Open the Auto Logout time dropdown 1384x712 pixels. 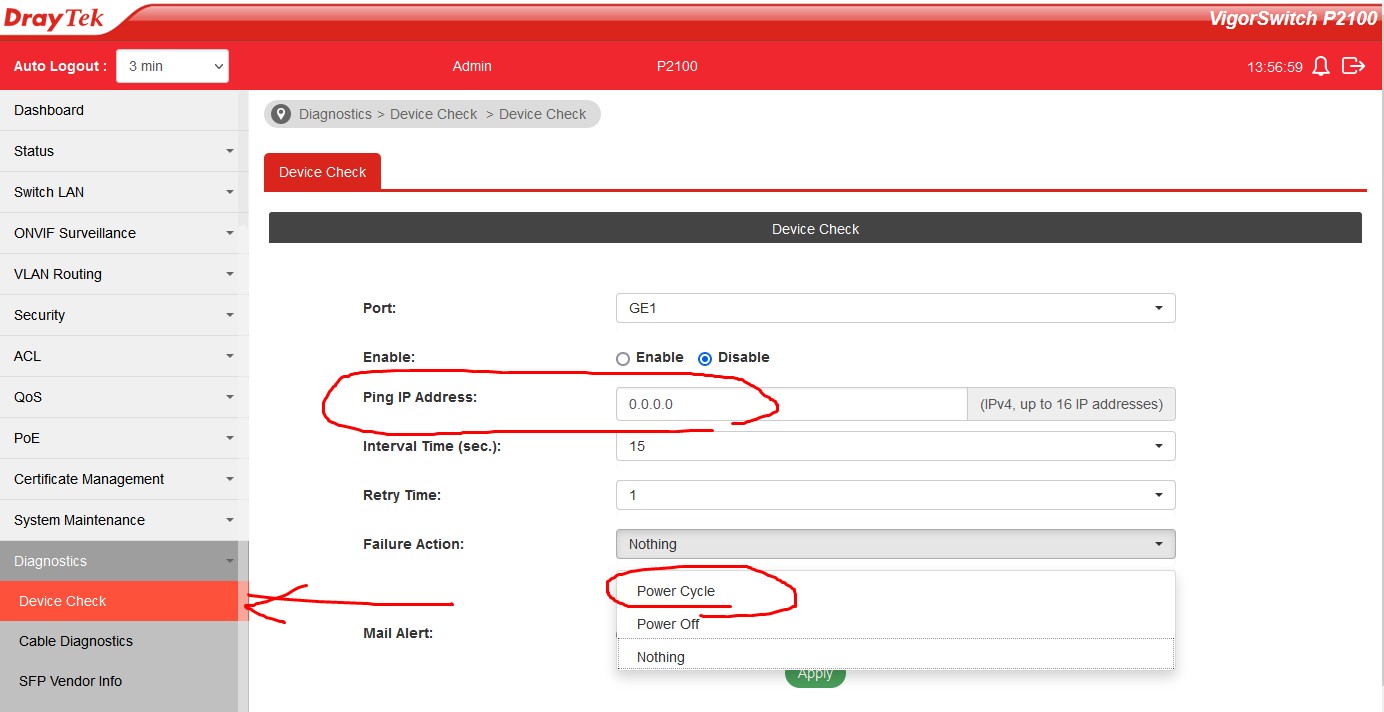[x=172, y=66]
